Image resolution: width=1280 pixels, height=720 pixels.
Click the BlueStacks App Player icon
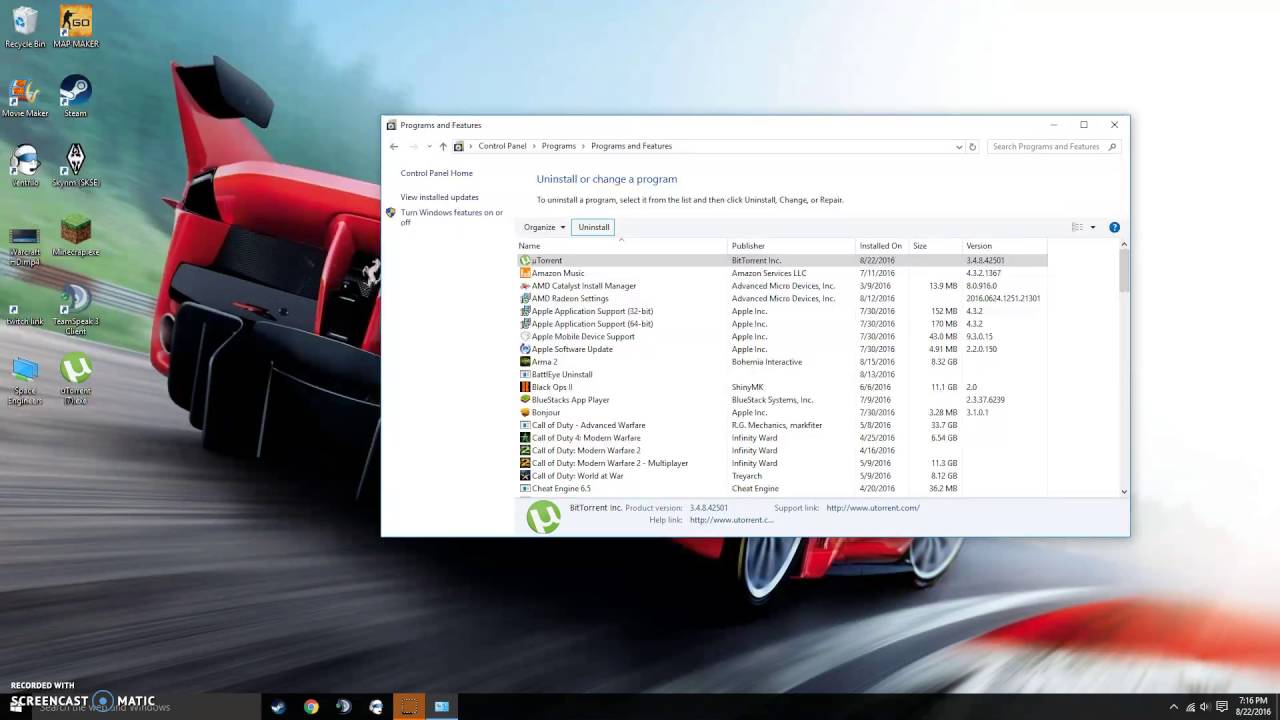pyautogui.click(x=525, y=400)
